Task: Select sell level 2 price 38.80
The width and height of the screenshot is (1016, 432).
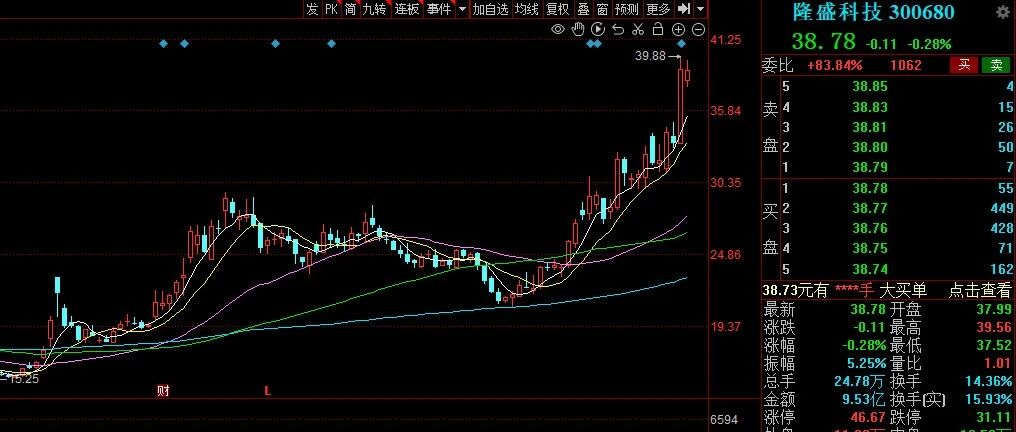Action: [x=870, y=147]
